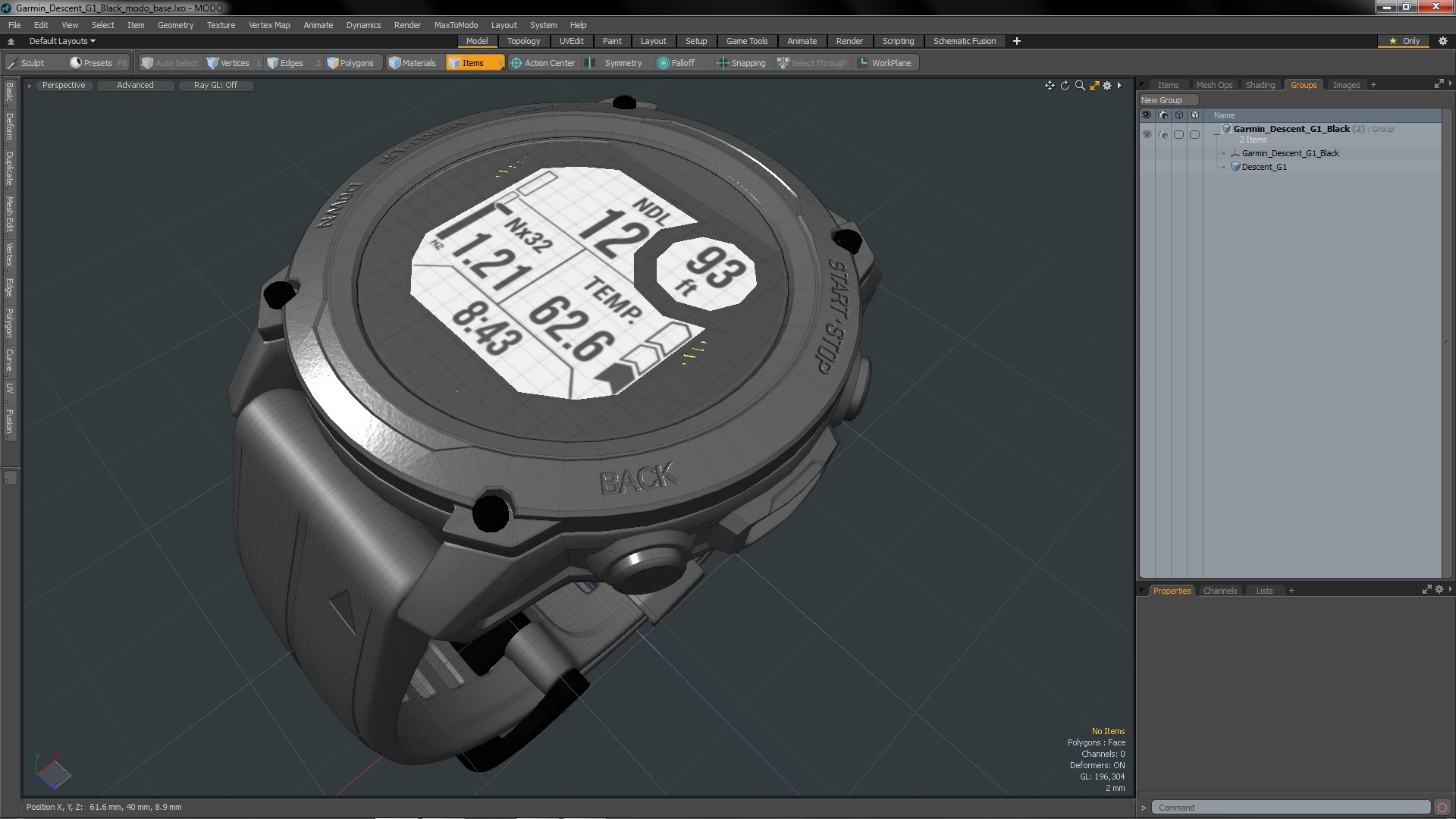Open the Action Center menu
The width and height of the screenshot is (1456, 819).
(x=543, y=63)
